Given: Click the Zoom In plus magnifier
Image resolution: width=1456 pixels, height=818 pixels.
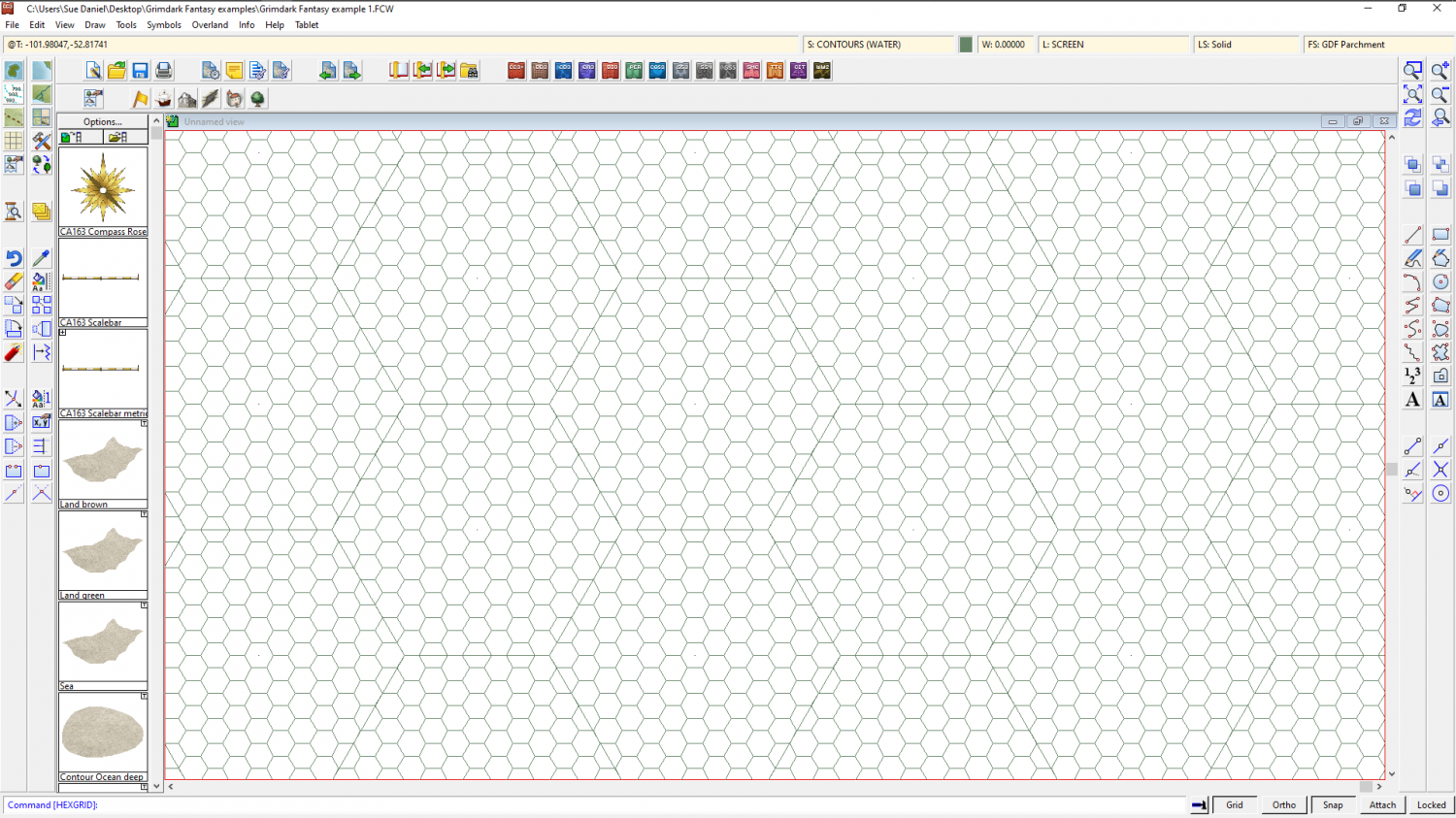Looking at the screenshot, I should pyautogui.click(x=1440, y=71).
